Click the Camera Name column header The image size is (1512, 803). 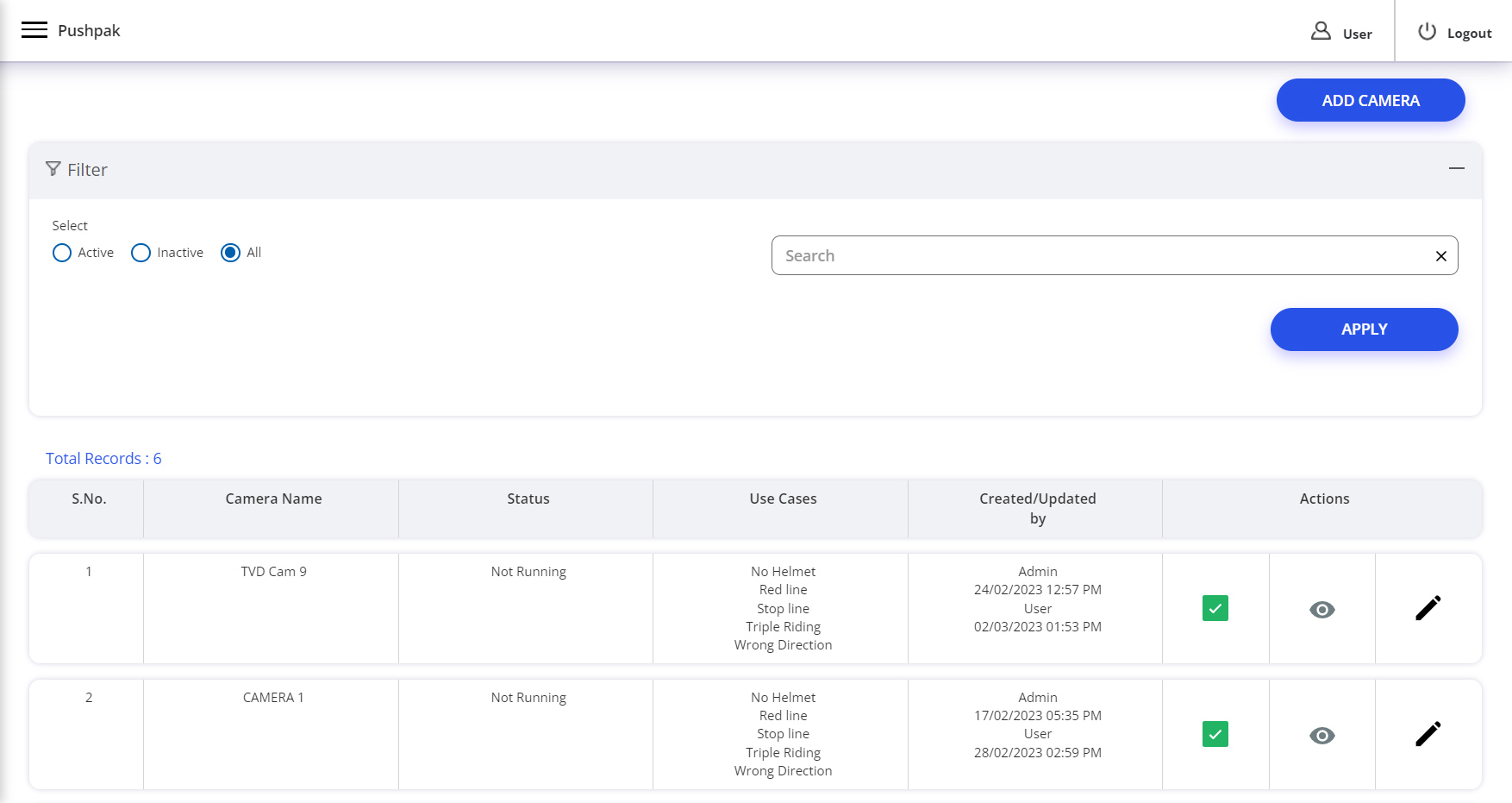click(x=273, y=499)
